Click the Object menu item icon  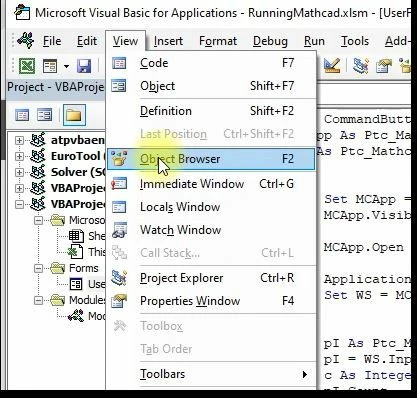point(119,86)
